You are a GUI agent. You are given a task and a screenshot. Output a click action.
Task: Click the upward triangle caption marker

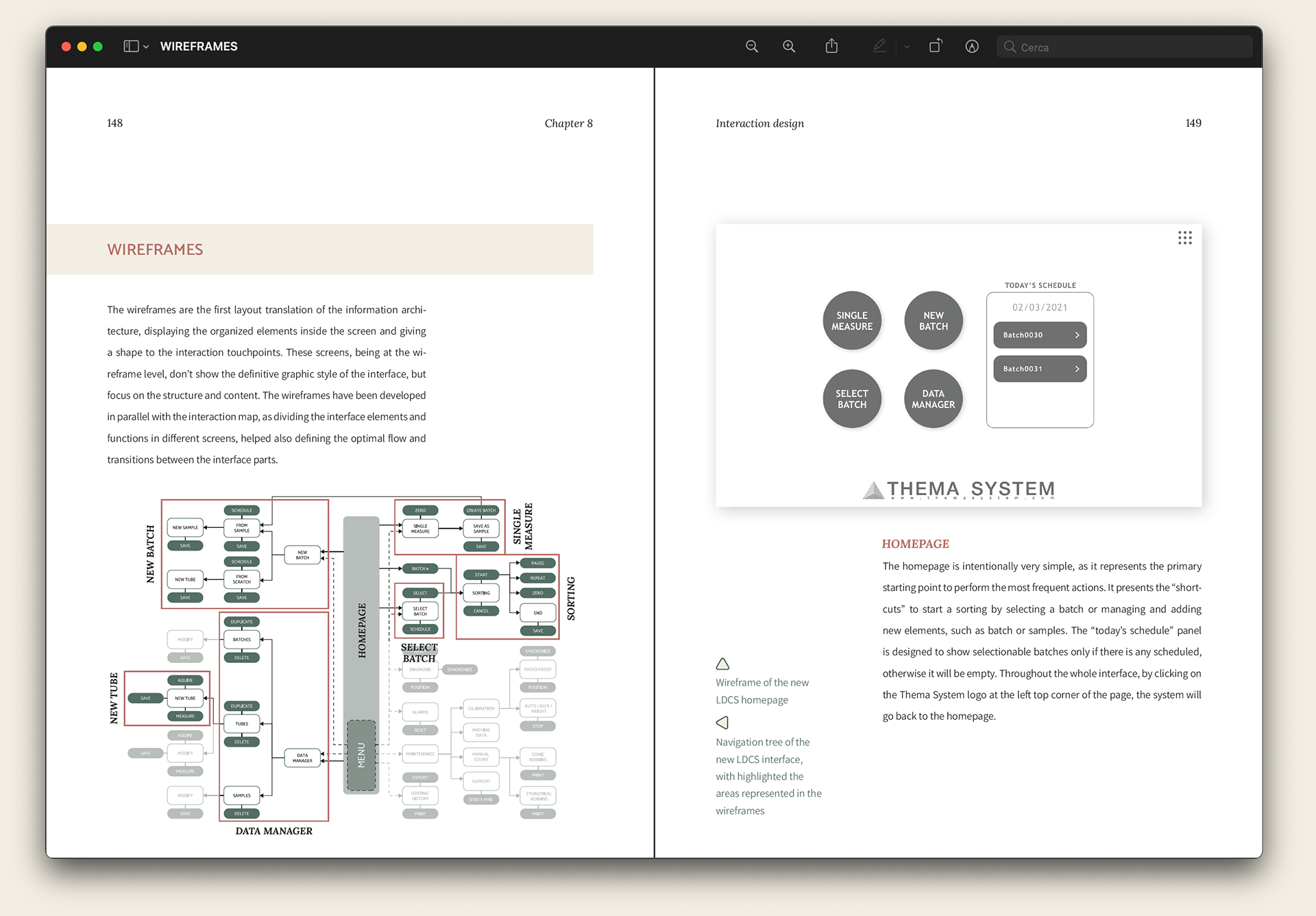coord(722,664)
